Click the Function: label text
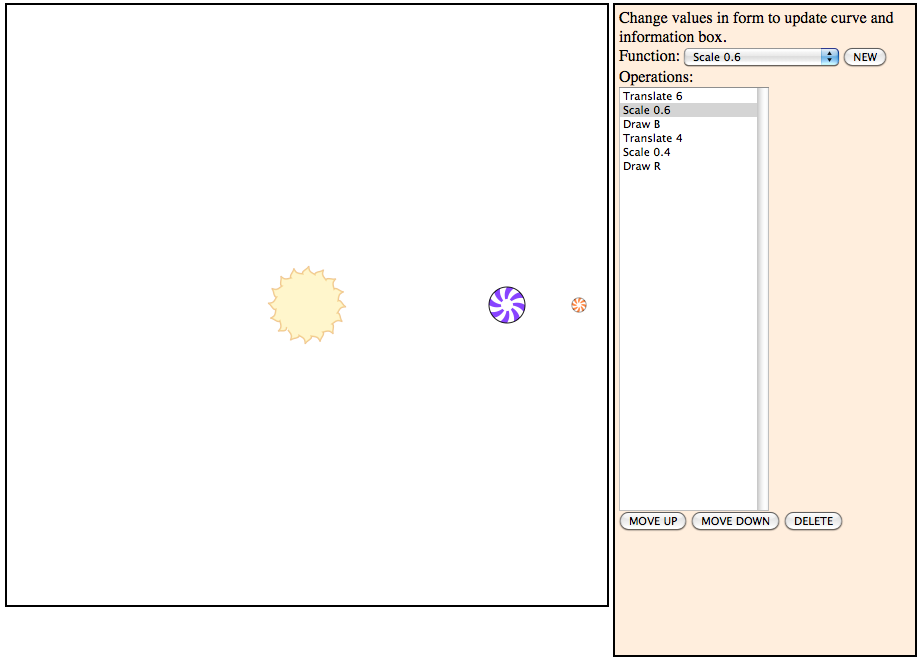The width and height of the screenshot is (923, 662). 649,57
